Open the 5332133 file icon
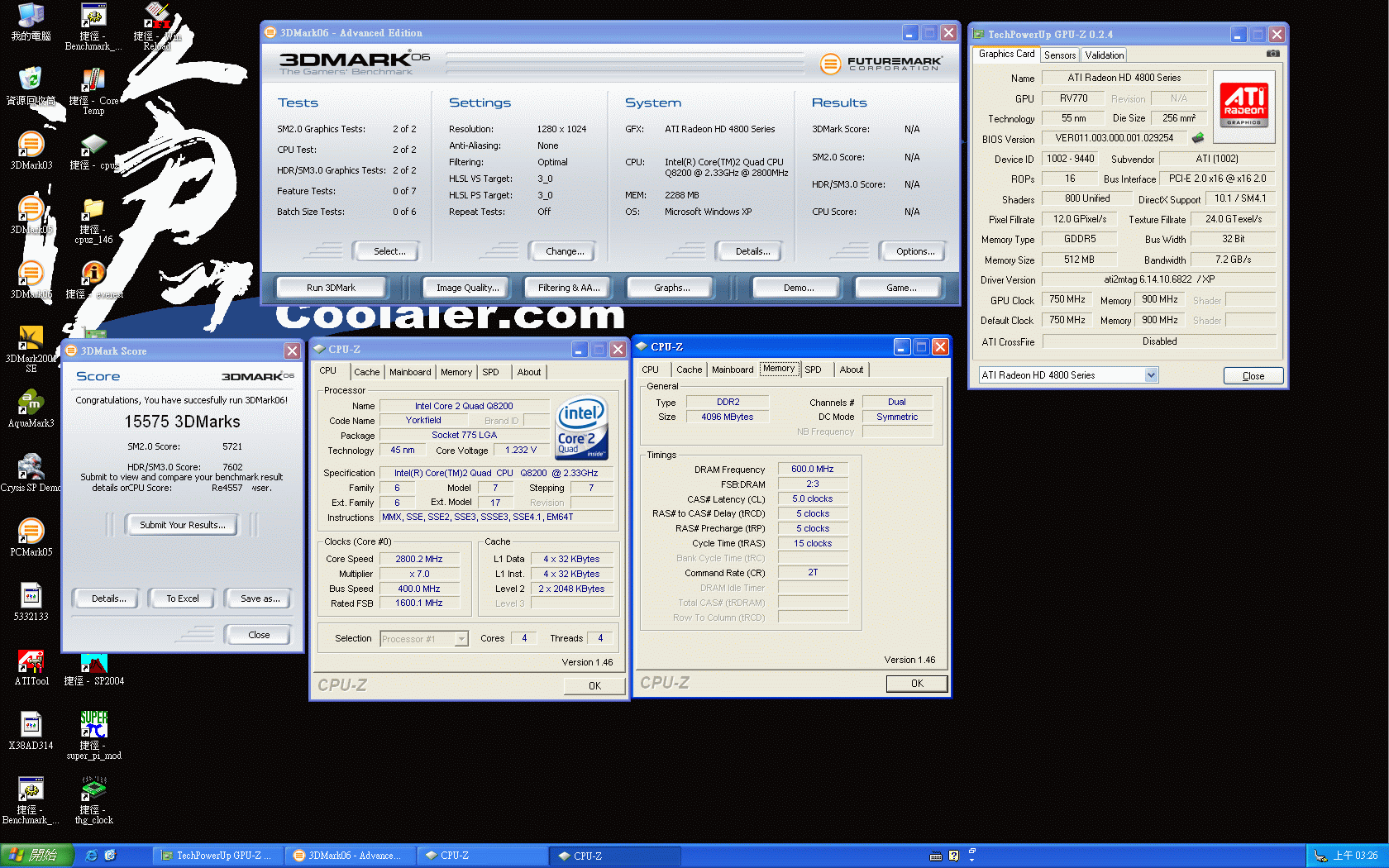Viewport: 1389px width, 868px height. click(31, 601)
